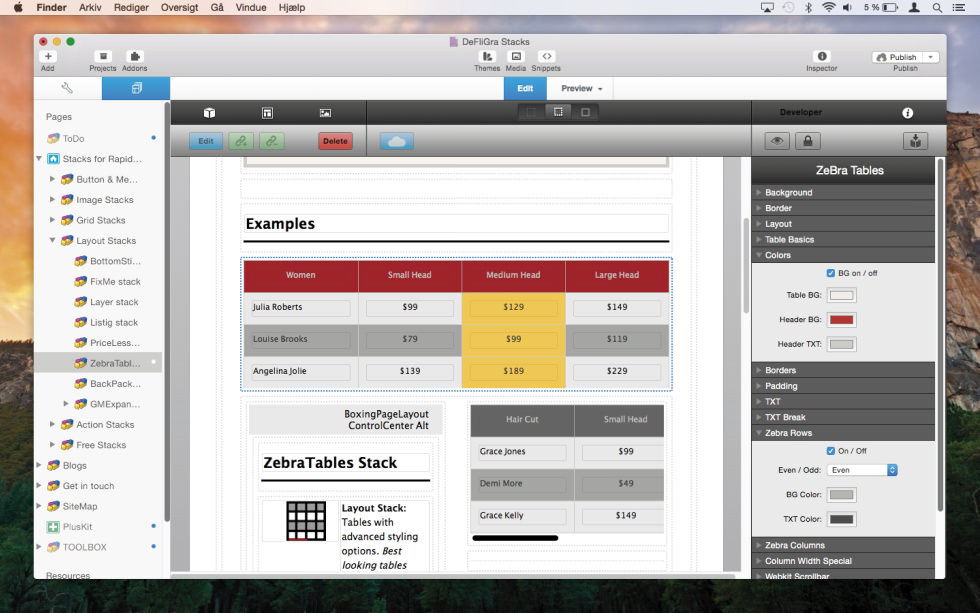Screen dimensions: 980x613
Task: Open the Stacks library cube icon
Action: [x=209, y=112]
